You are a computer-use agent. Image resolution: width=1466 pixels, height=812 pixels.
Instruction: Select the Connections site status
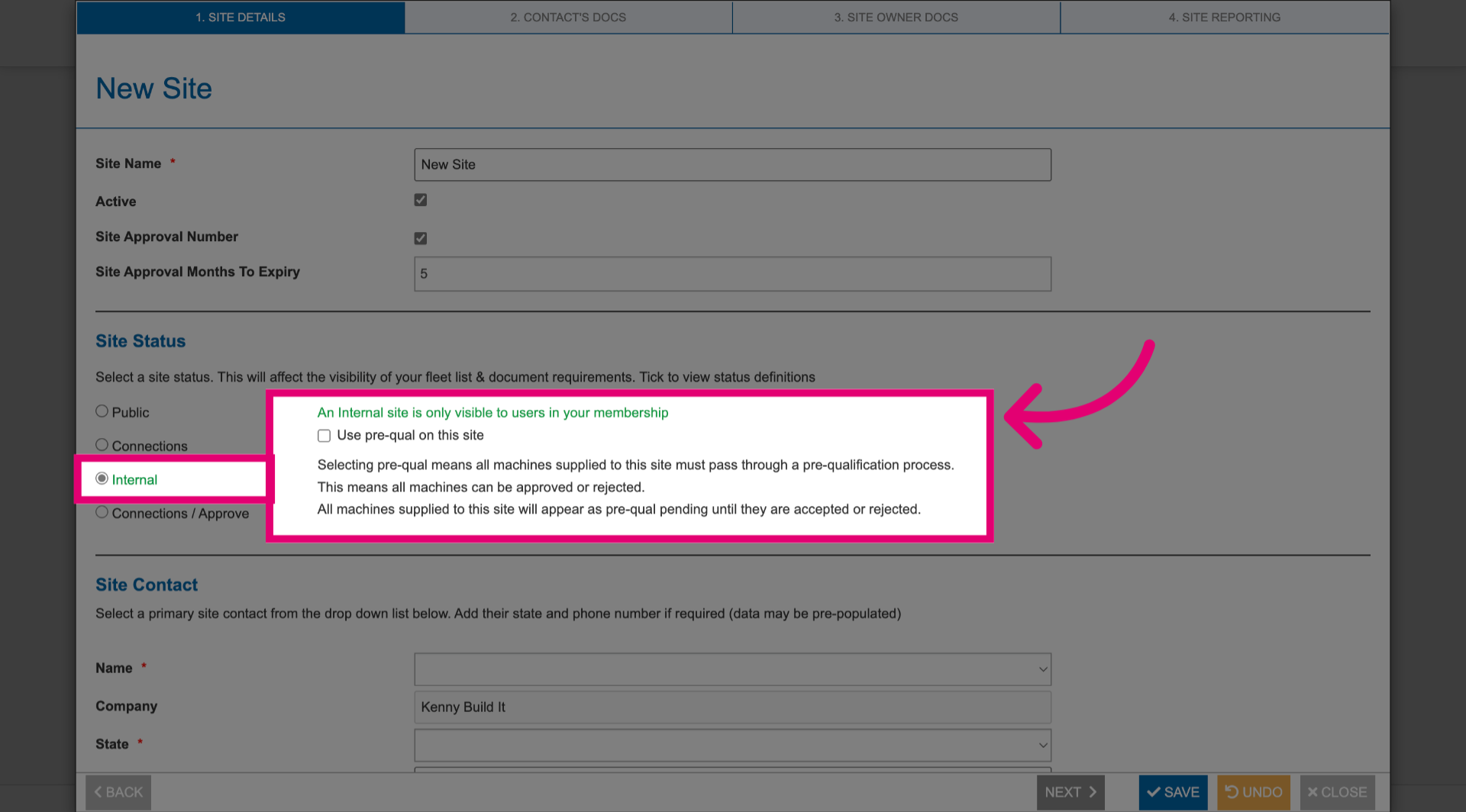pyautogui.click(x=102, y=445)
